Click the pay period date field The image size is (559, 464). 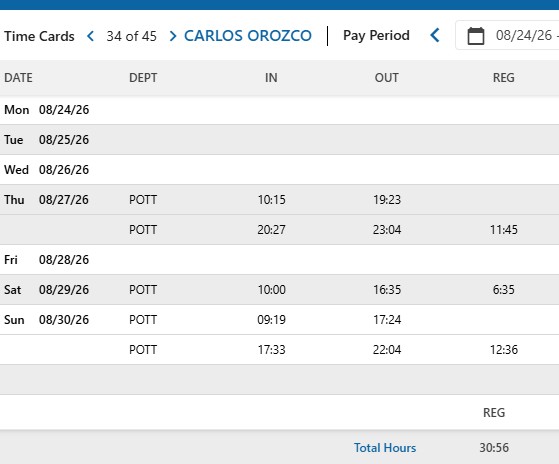tap(507, 35)
